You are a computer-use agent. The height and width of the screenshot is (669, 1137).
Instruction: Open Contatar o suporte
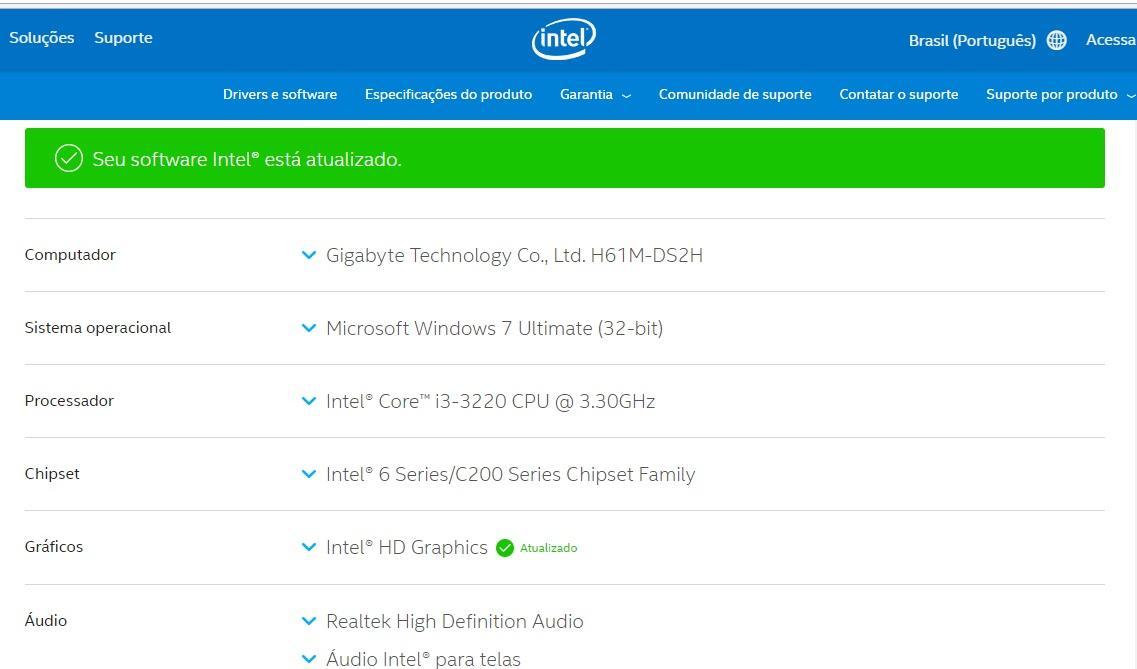898,94
